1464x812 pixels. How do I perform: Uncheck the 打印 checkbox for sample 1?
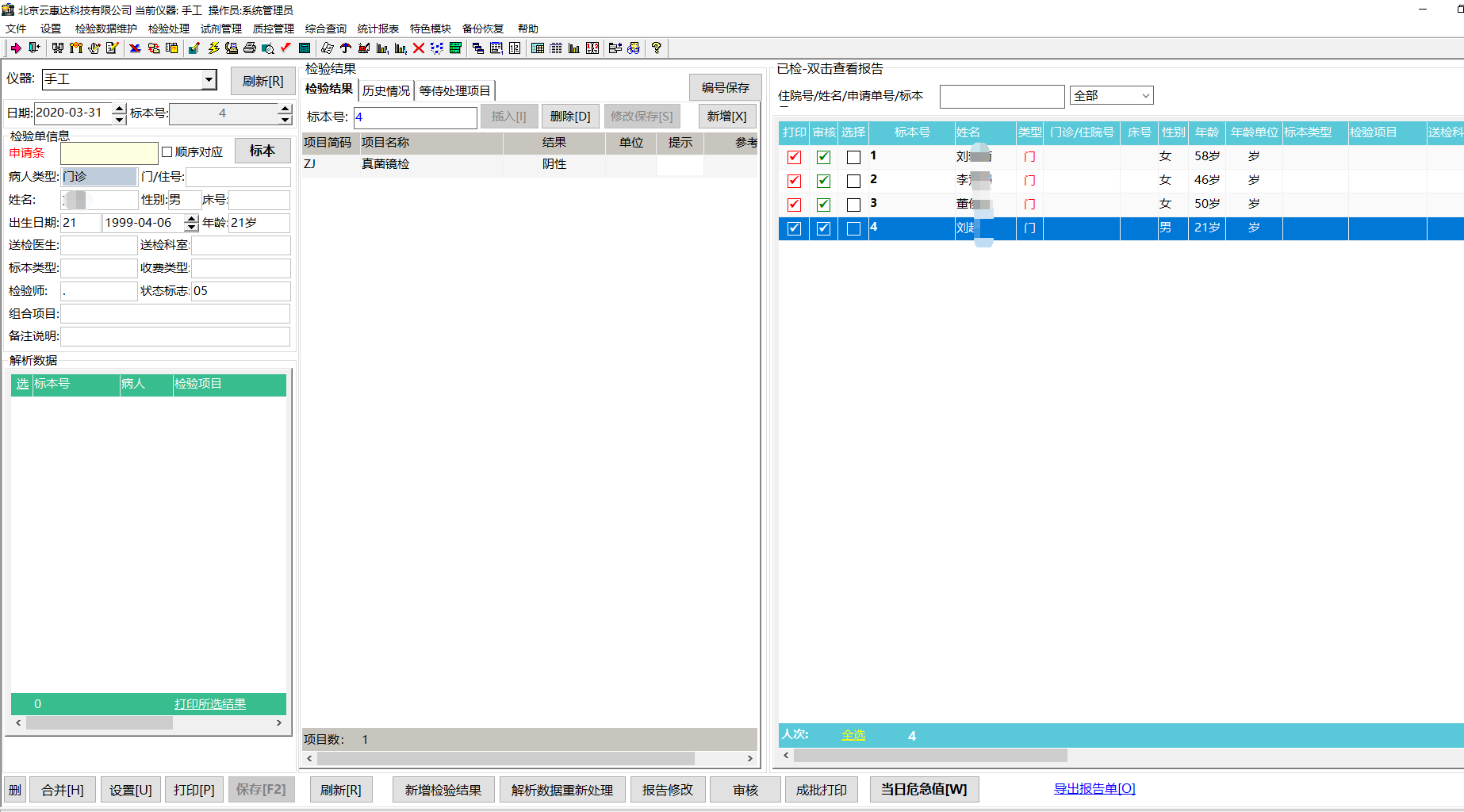point(794,157)
